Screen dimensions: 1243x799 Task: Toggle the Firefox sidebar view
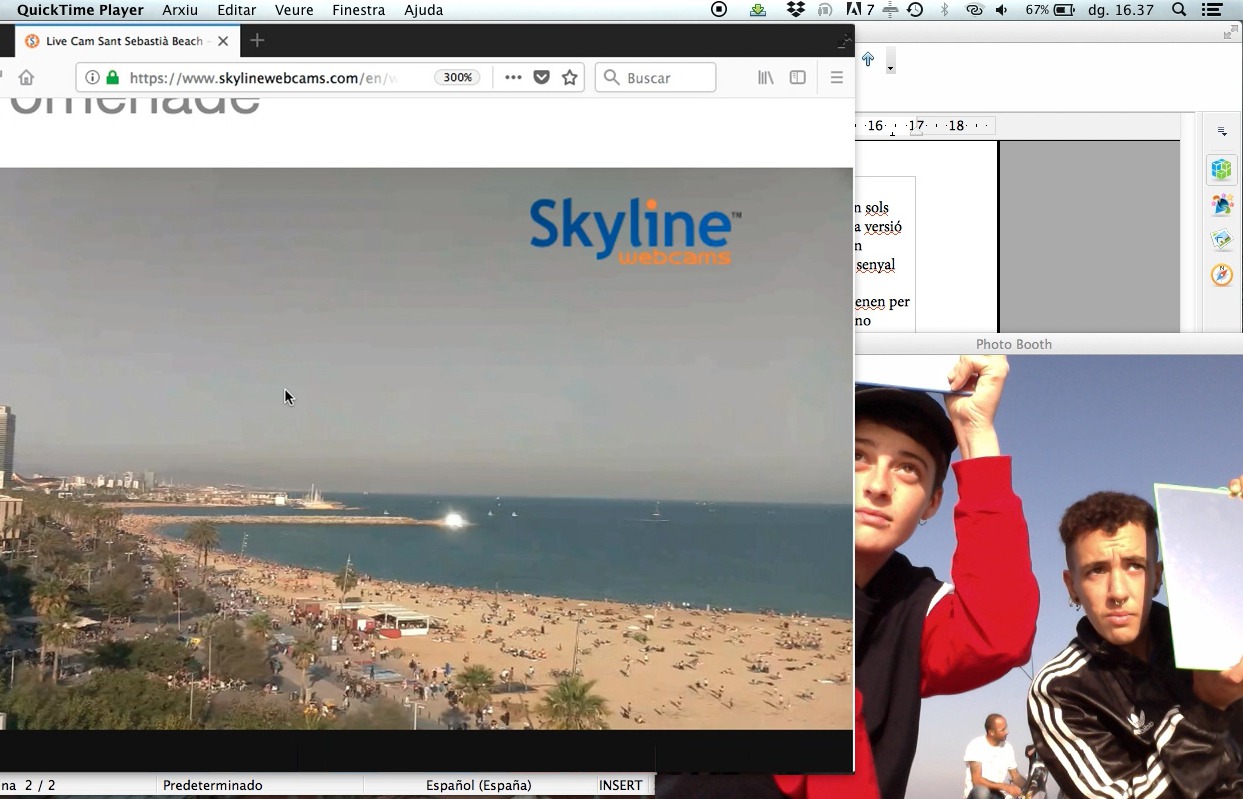pyautogui.click(x=797, y=78)
